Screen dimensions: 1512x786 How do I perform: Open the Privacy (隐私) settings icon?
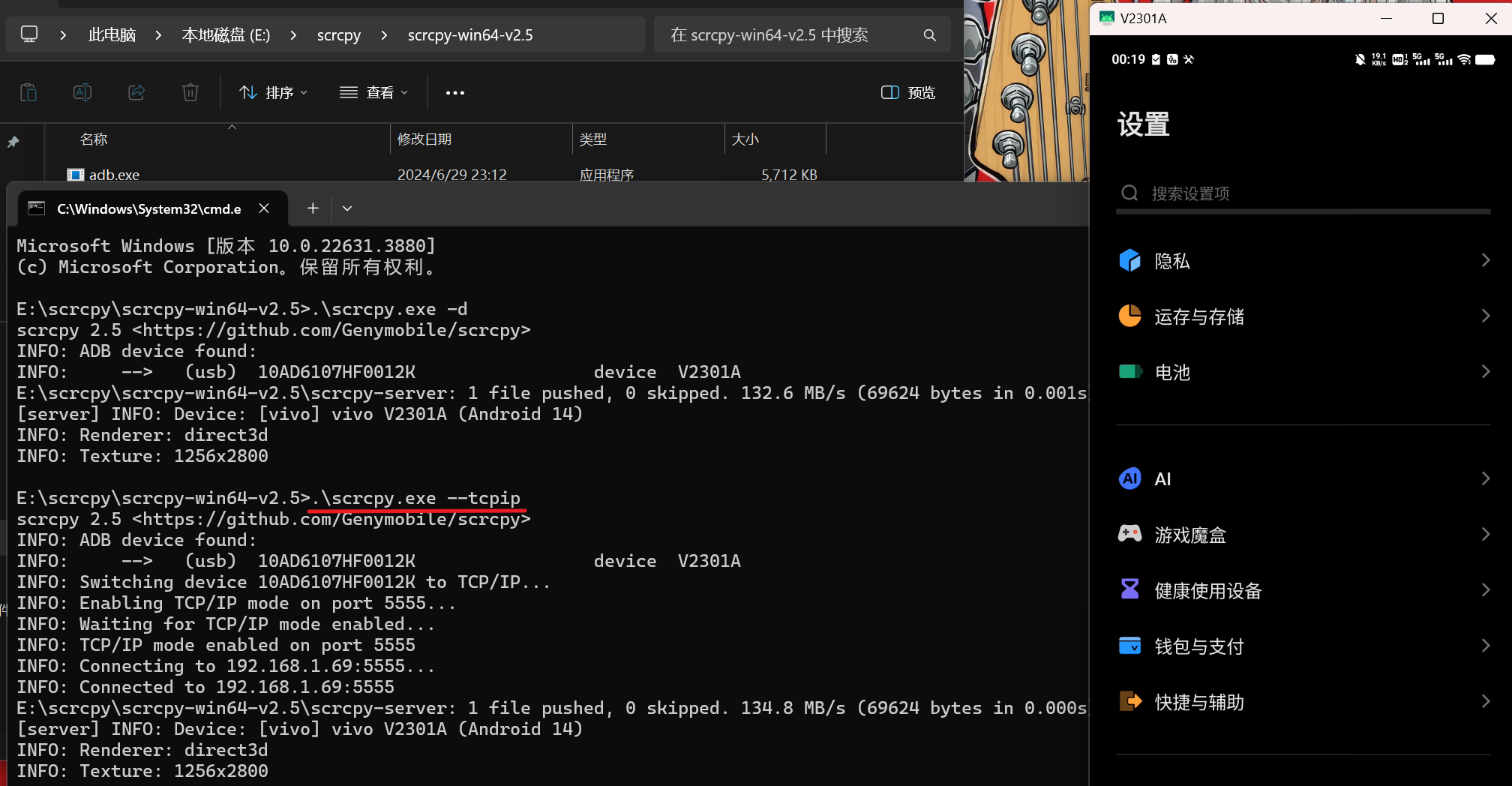point(1130,260)
